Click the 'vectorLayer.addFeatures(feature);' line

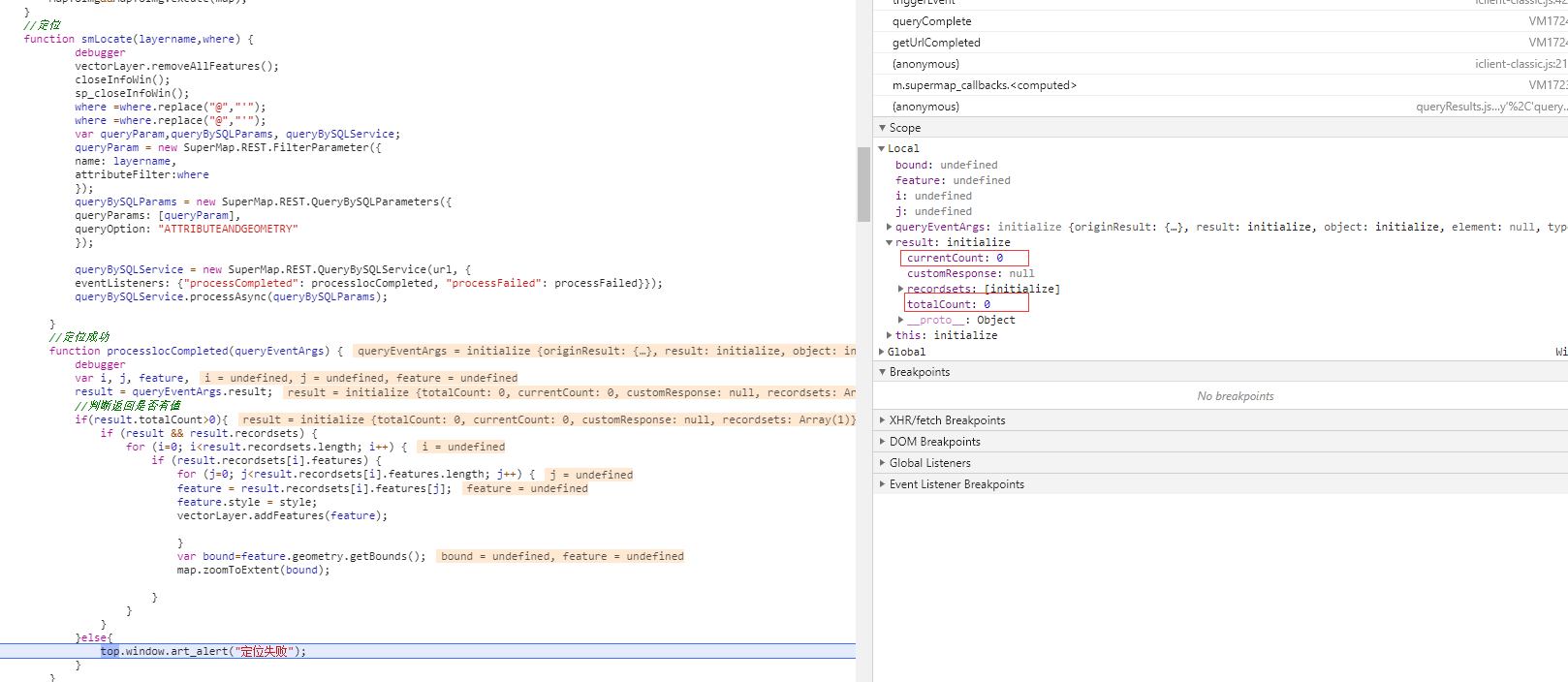[282, 516]
